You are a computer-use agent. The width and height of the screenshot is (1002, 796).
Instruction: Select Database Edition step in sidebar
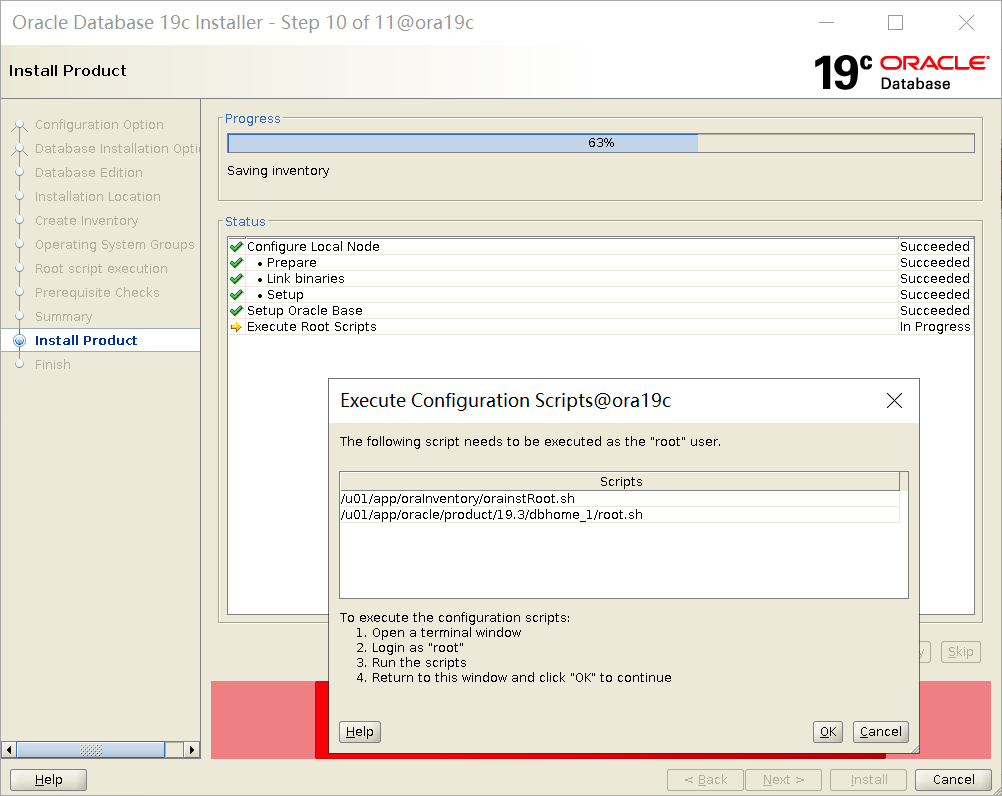point(89,172)
